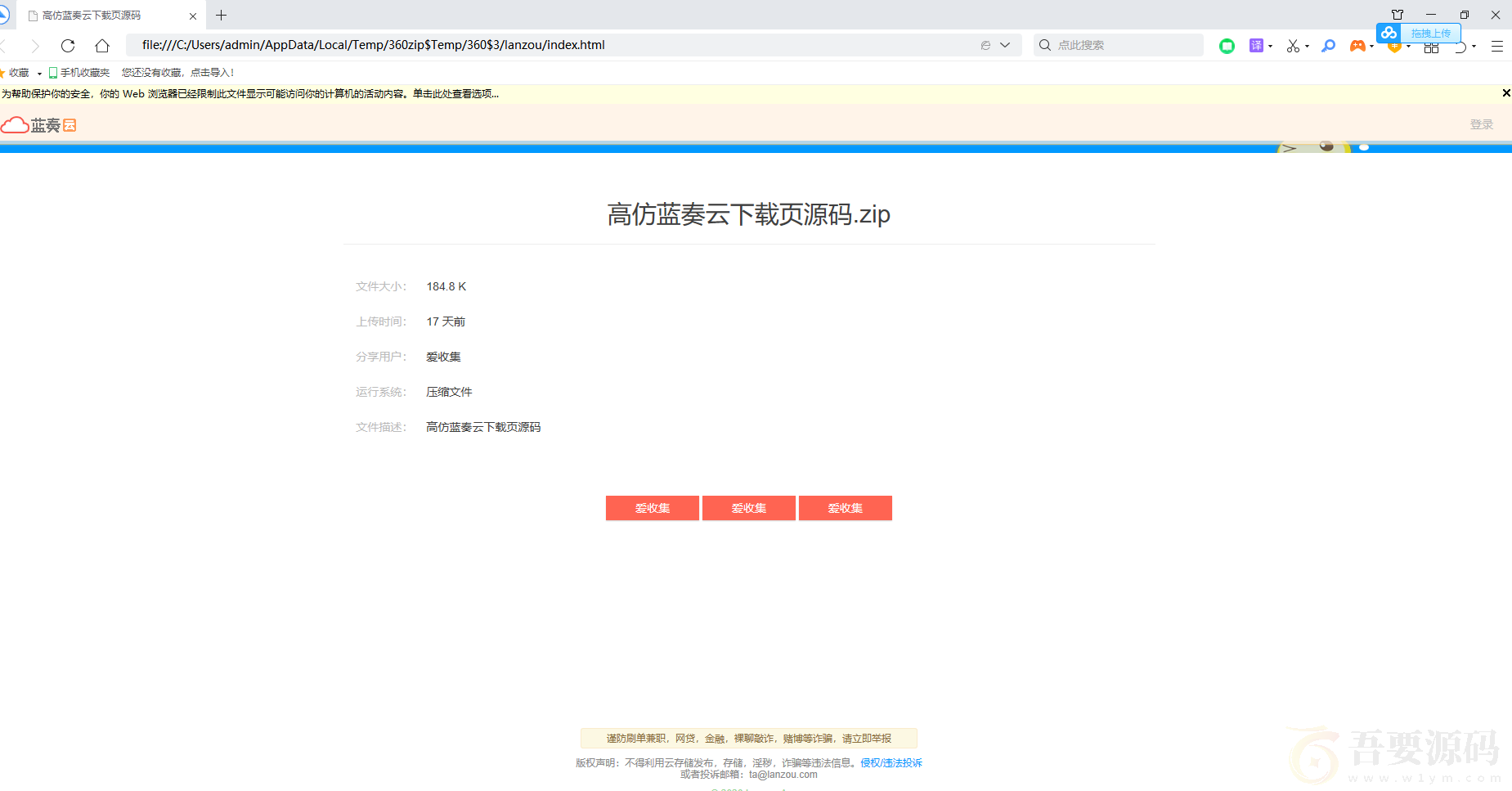Image resolution: width=1512 pixels, height=791 pixels.
Task: Minimize the browser window
Action: tap(1431, 15)
